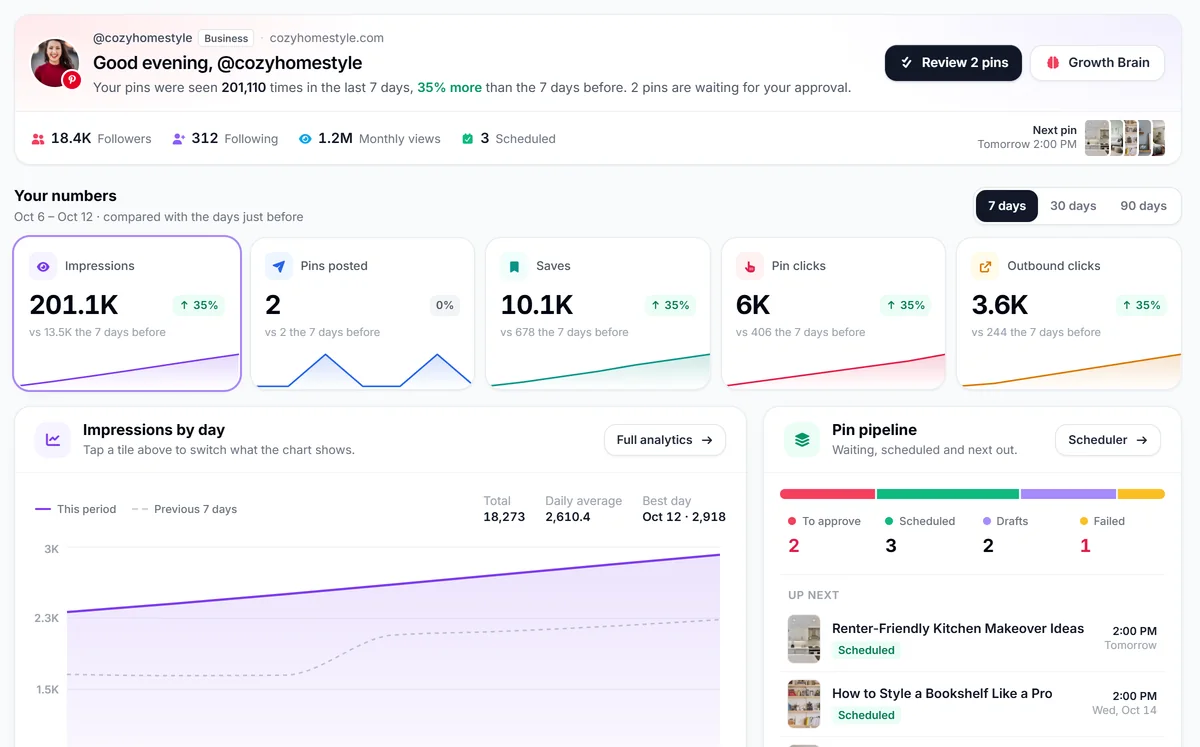Click the Total 18,273 value
Viewport: 1200px width, 747px height.
click(x=504, y=517)
